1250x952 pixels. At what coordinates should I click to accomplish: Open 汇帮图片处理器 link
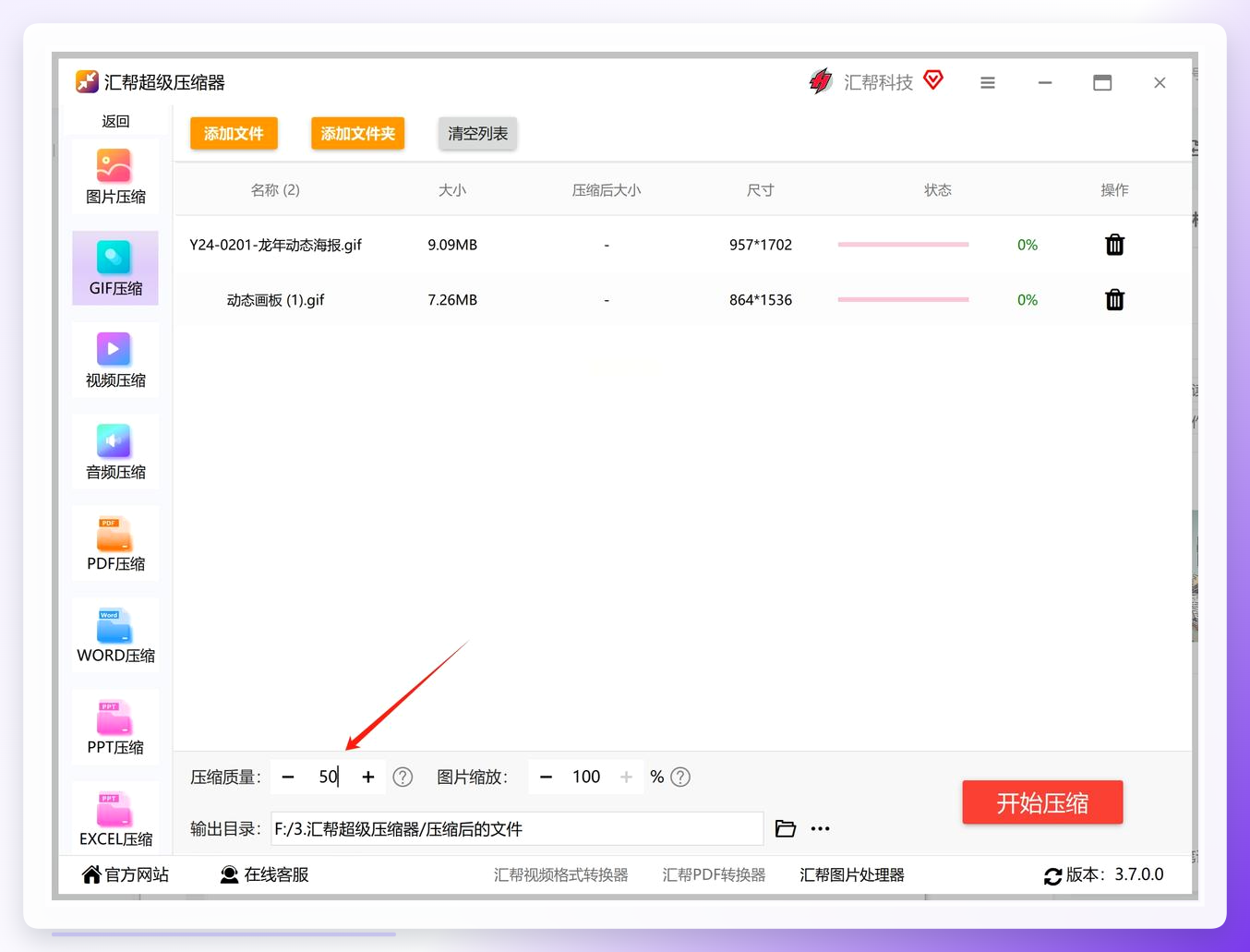tap(851, 874)
